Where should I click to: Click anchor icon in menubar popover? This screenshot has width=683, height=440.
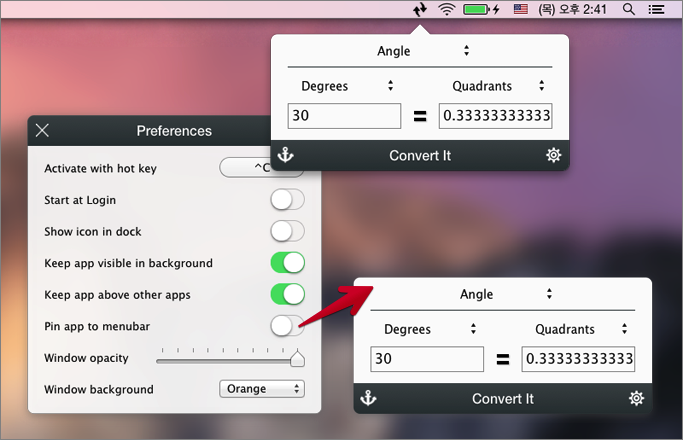pyautogui.click(x=286, y=155)
